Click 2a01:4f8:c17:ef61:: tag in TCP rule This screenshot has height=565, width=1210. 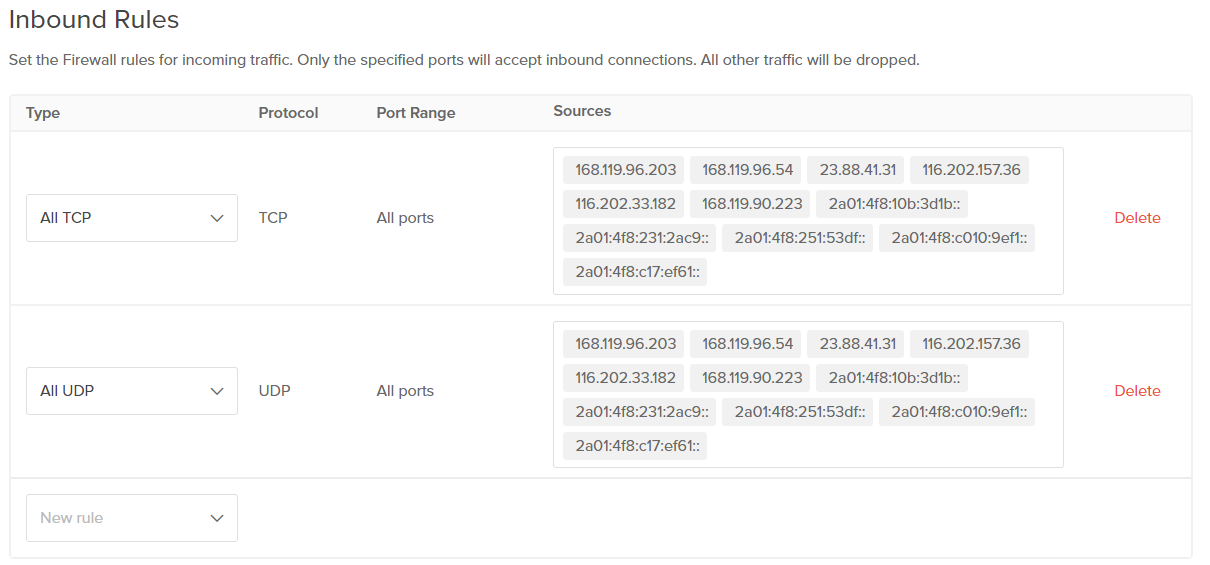[634, 272]
